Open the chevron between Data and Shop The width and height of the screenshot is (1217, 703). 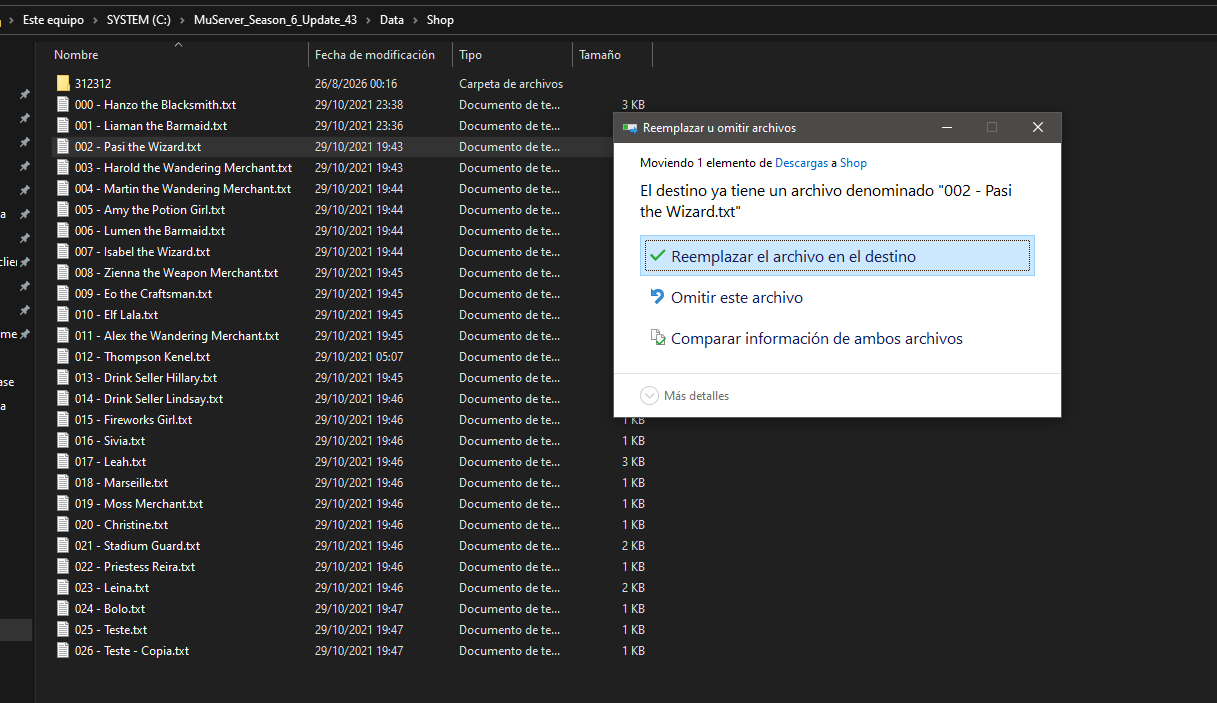pyautogui.click(x=415, y=20)
